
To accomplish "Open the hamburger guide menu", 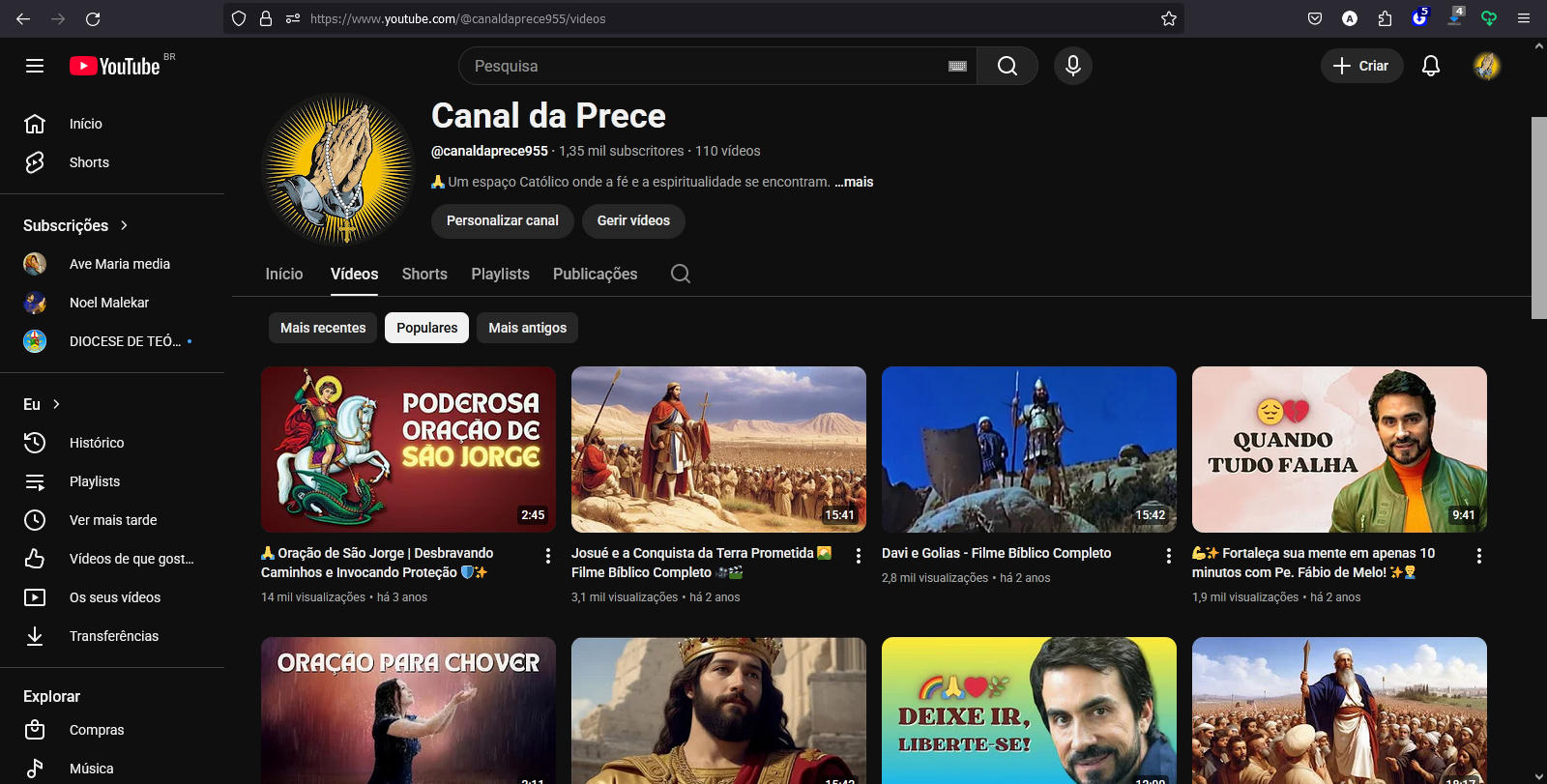I will pyautogui.click(x=35, y=66).
